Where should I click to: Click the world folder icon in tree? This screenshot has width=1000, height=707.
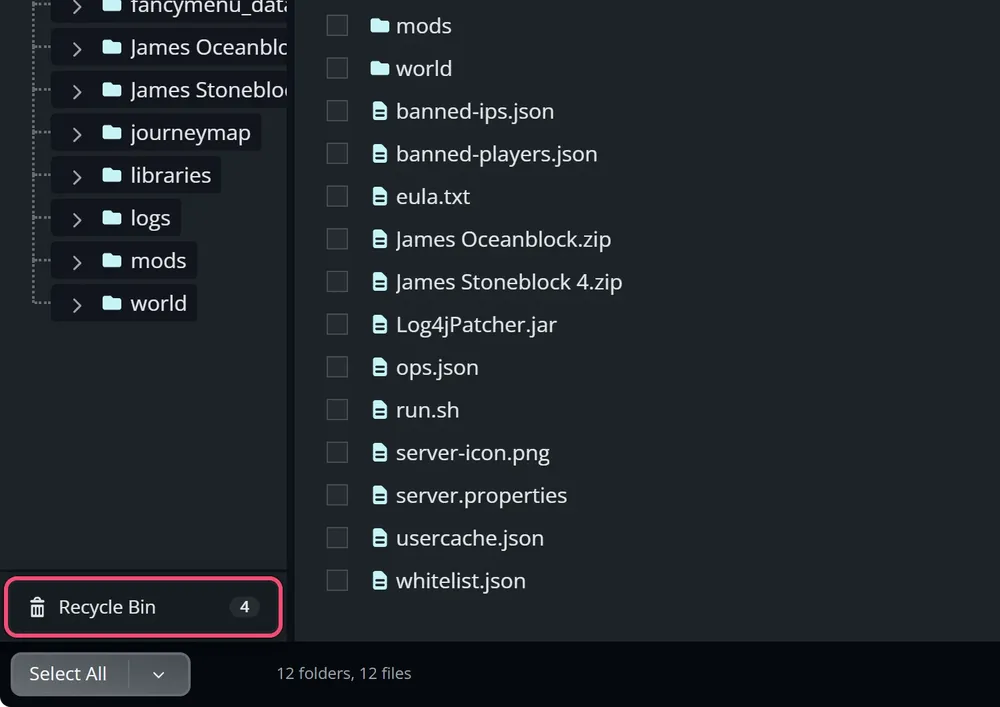coord(112,303)
